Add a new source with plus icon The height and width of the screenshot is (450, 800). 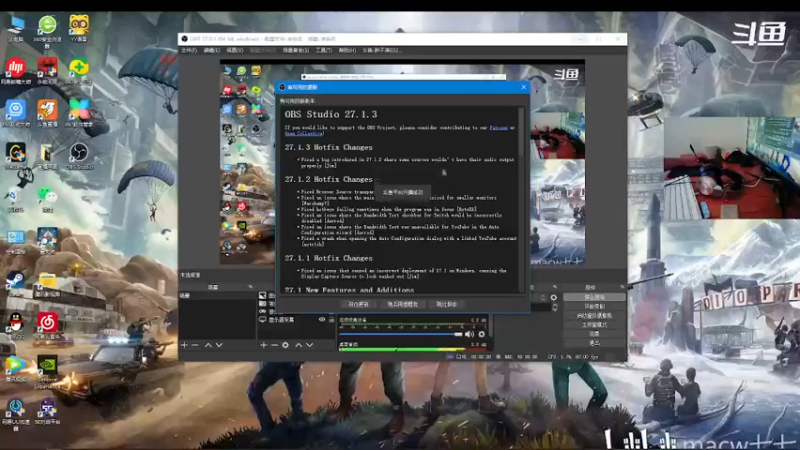point(263,345)
